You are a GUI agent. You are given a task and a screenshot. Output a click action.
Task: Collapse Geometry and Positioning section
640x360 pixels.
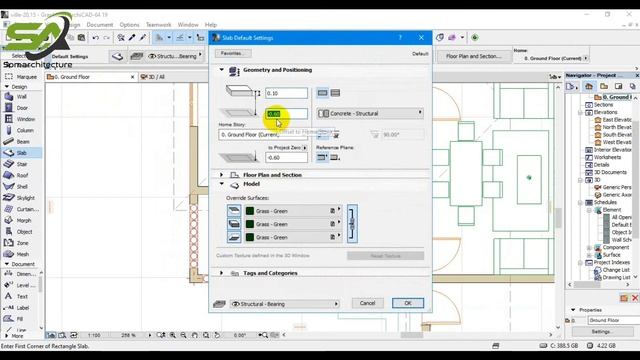pos(222,70)
